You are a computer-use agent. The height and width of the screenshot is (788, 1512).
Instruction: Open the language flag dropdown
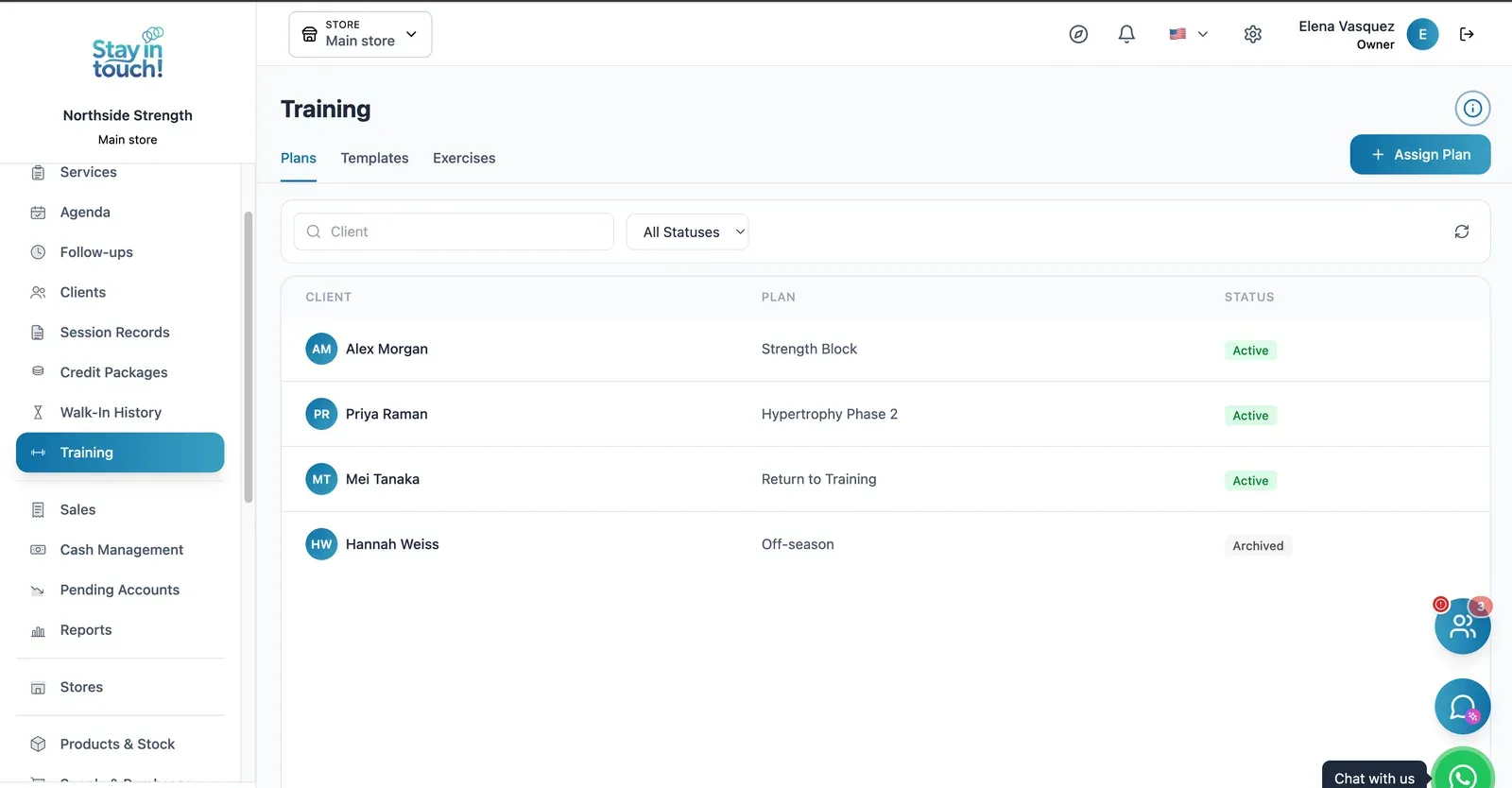1189,34
